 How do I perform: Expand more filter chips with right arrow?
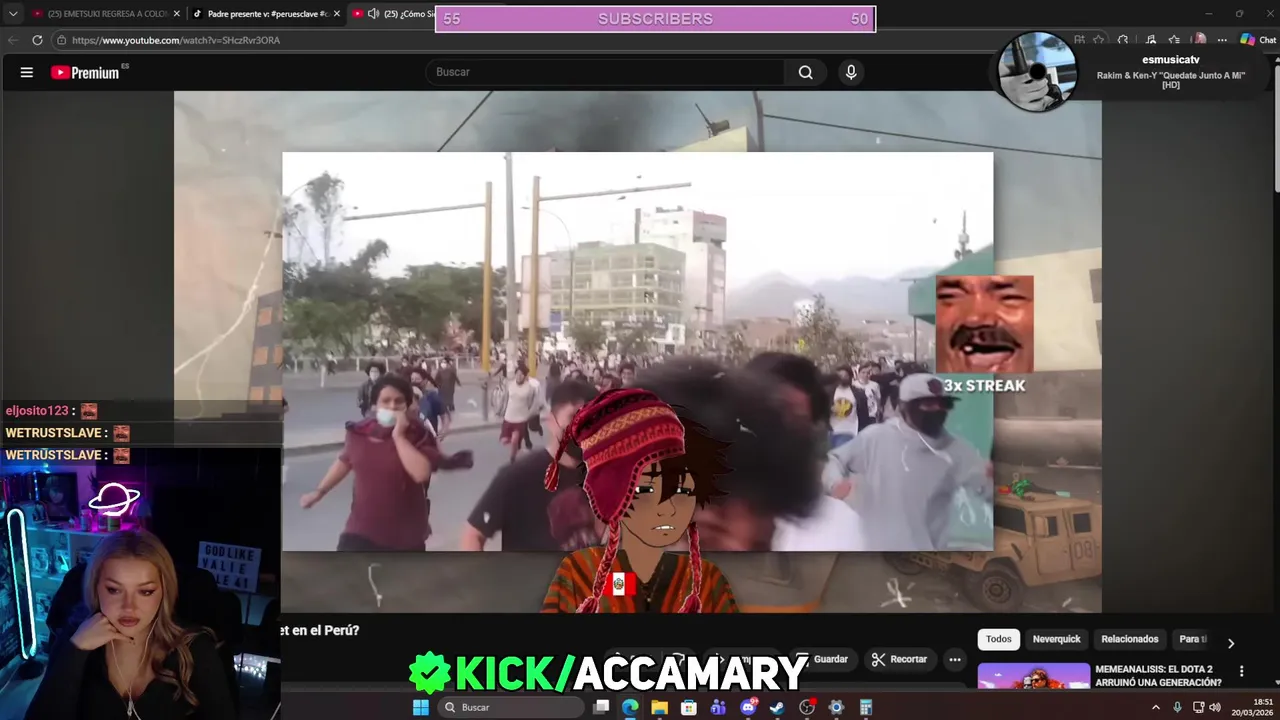click(1231, 643)
